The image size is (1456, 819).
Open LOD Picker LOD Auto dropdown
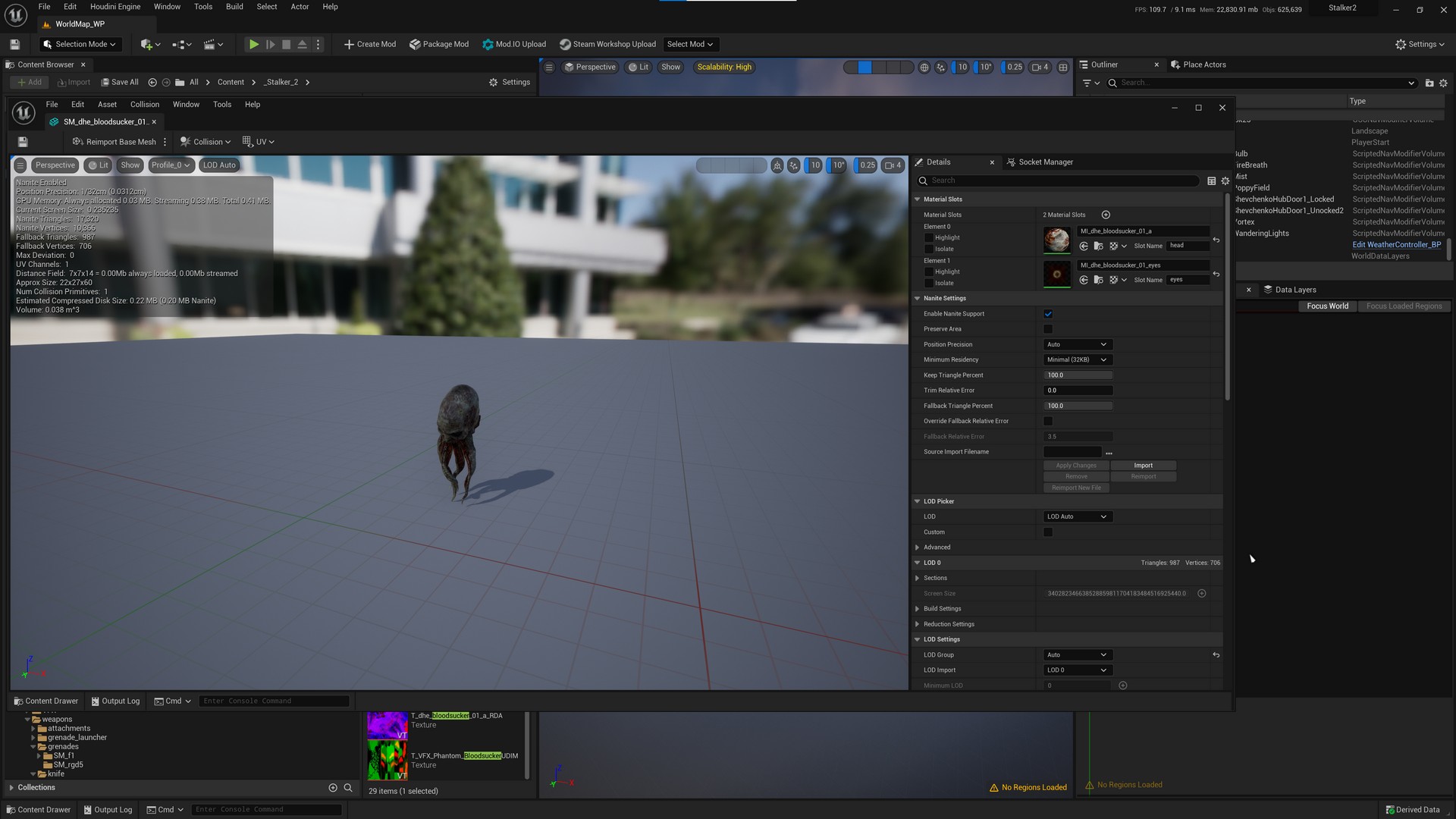tap(1078, 517)
